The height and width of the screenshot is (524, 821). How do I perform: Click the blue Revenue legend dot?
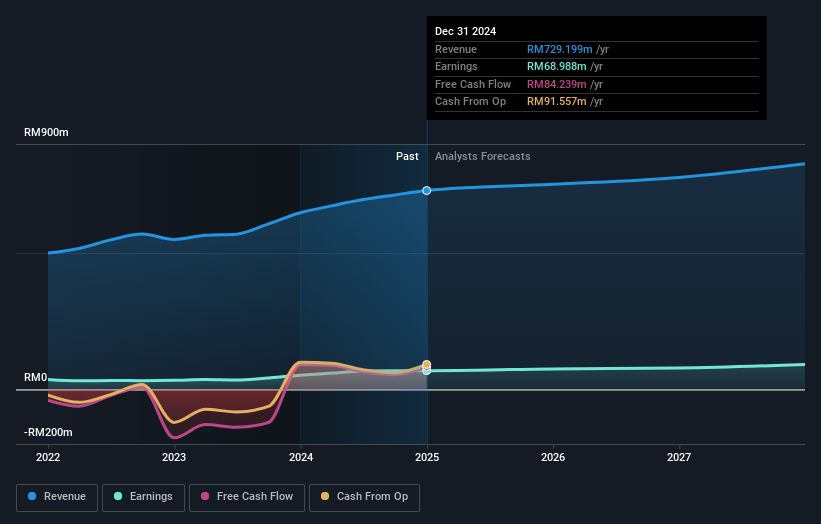(33, 496)
